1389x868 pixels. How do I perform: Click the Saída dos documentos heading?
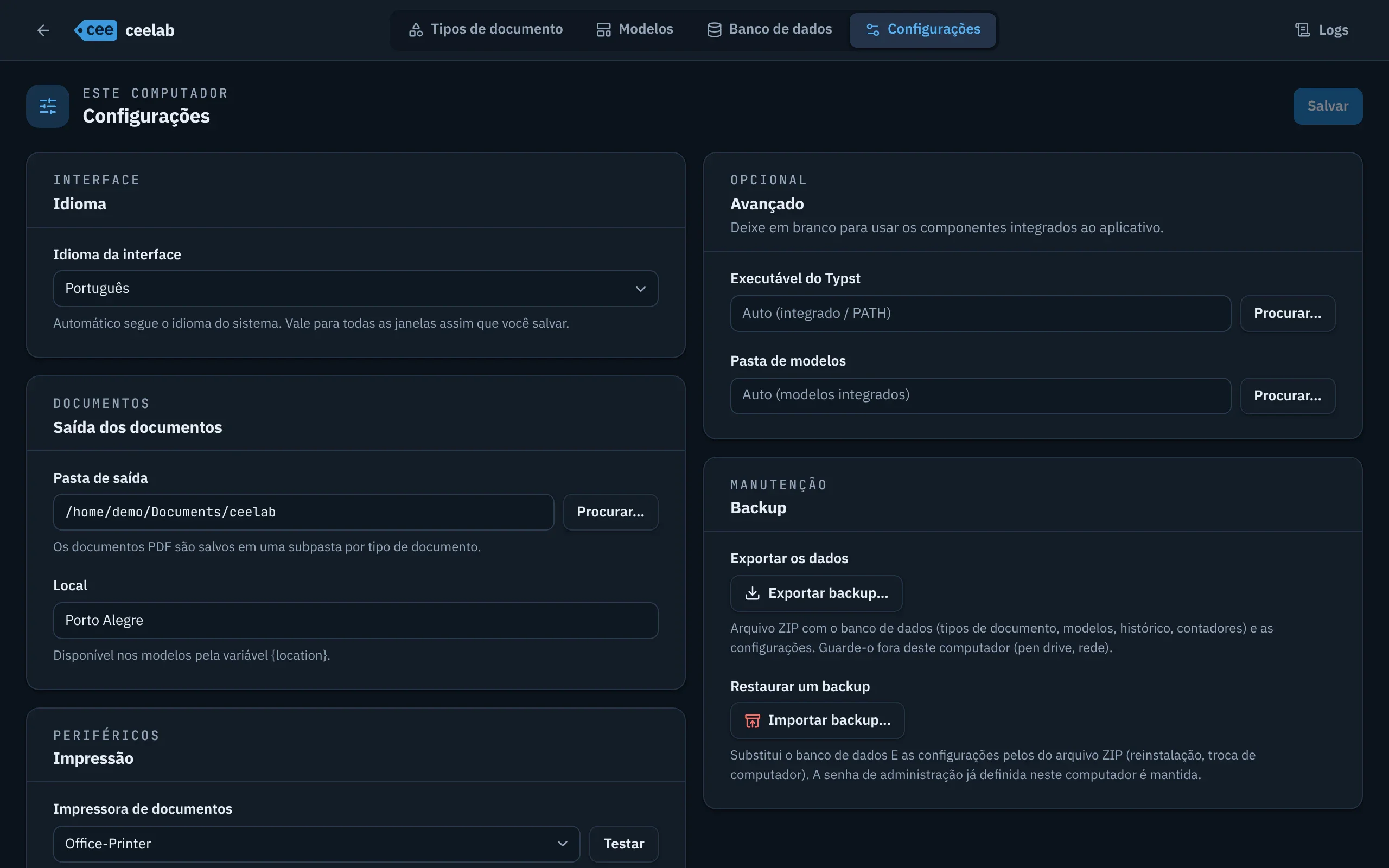click(x=138, y=427)
